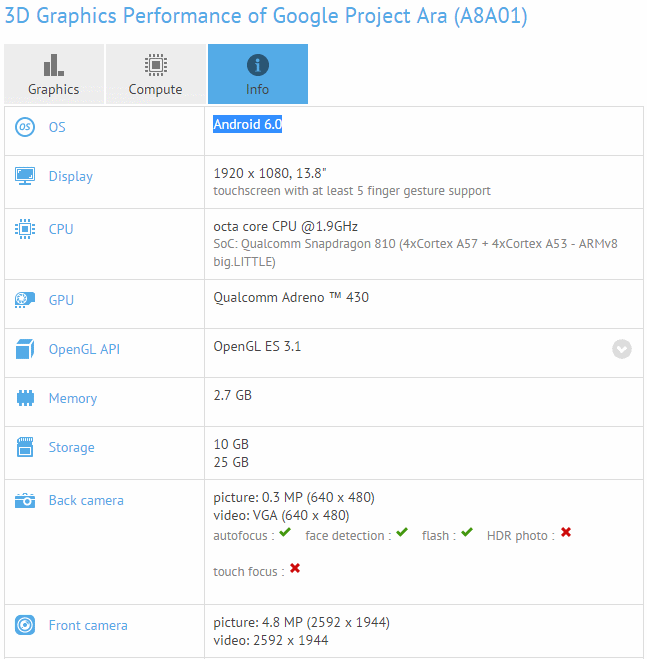Click the Memory label

(x=73, y=398)
